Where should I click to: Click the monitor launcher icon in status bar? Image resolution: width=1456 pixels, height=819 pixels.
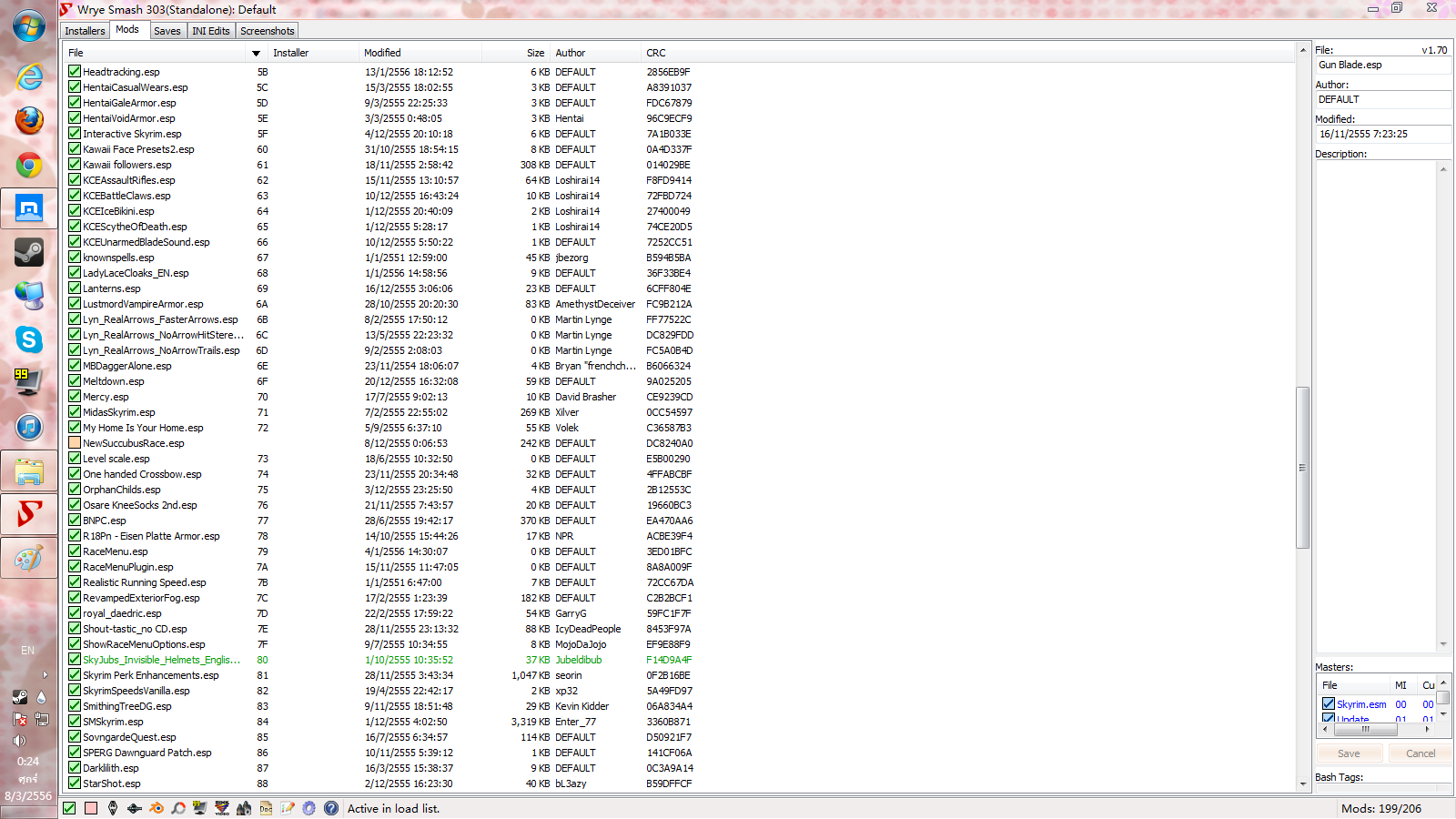[200, 808]
